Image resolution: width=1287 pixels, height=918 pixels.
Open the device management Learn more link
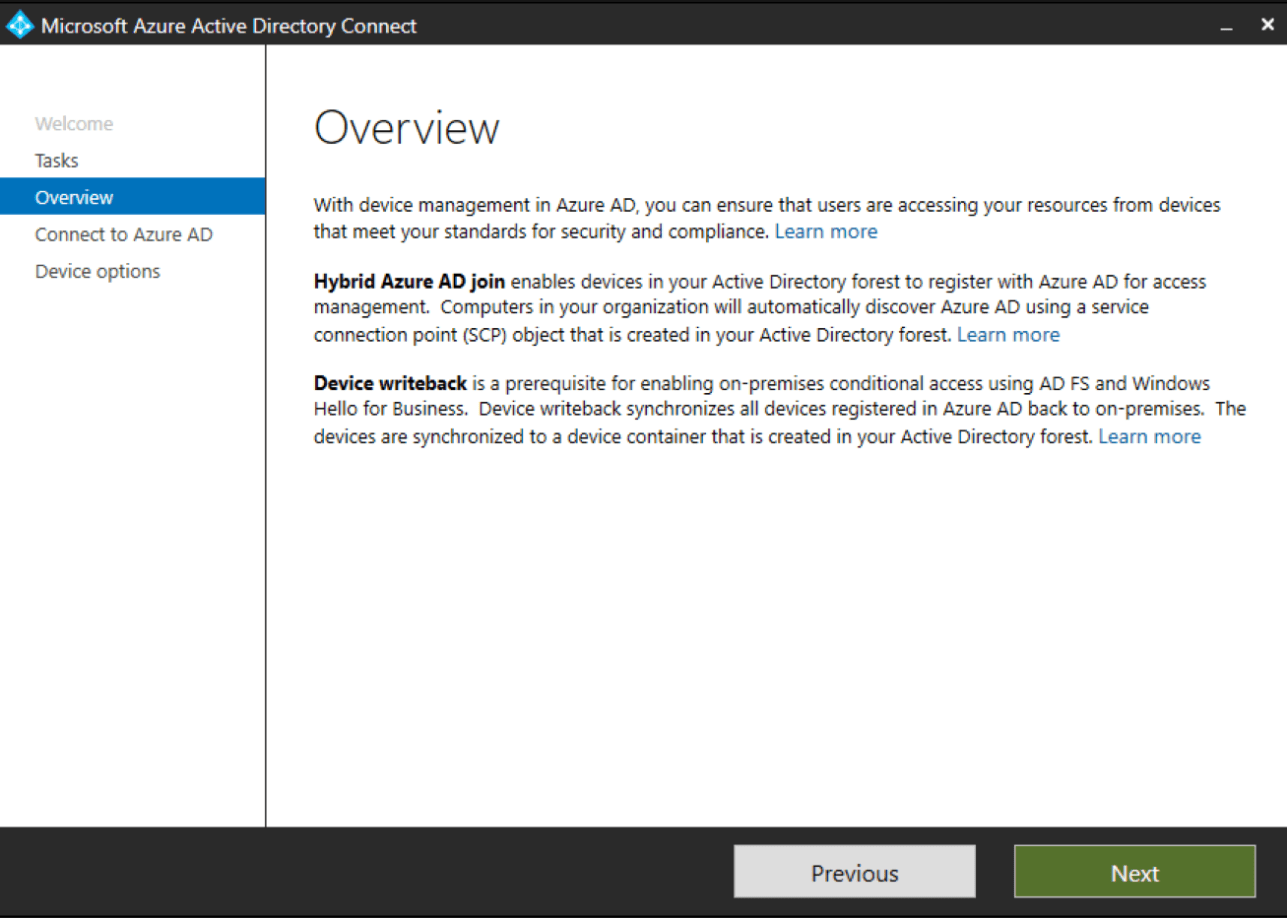pyautogui.click(x=825, y=231)
